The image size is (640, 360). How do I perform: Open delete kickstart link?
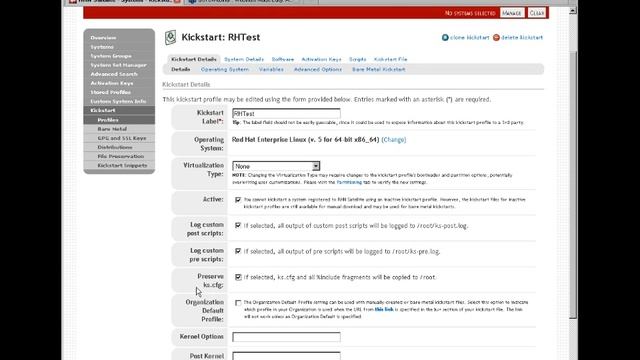click(522, 38)
